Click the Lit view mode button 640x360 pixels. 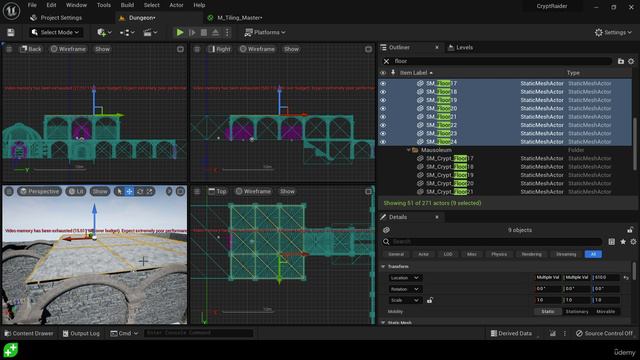coord(76,191)
